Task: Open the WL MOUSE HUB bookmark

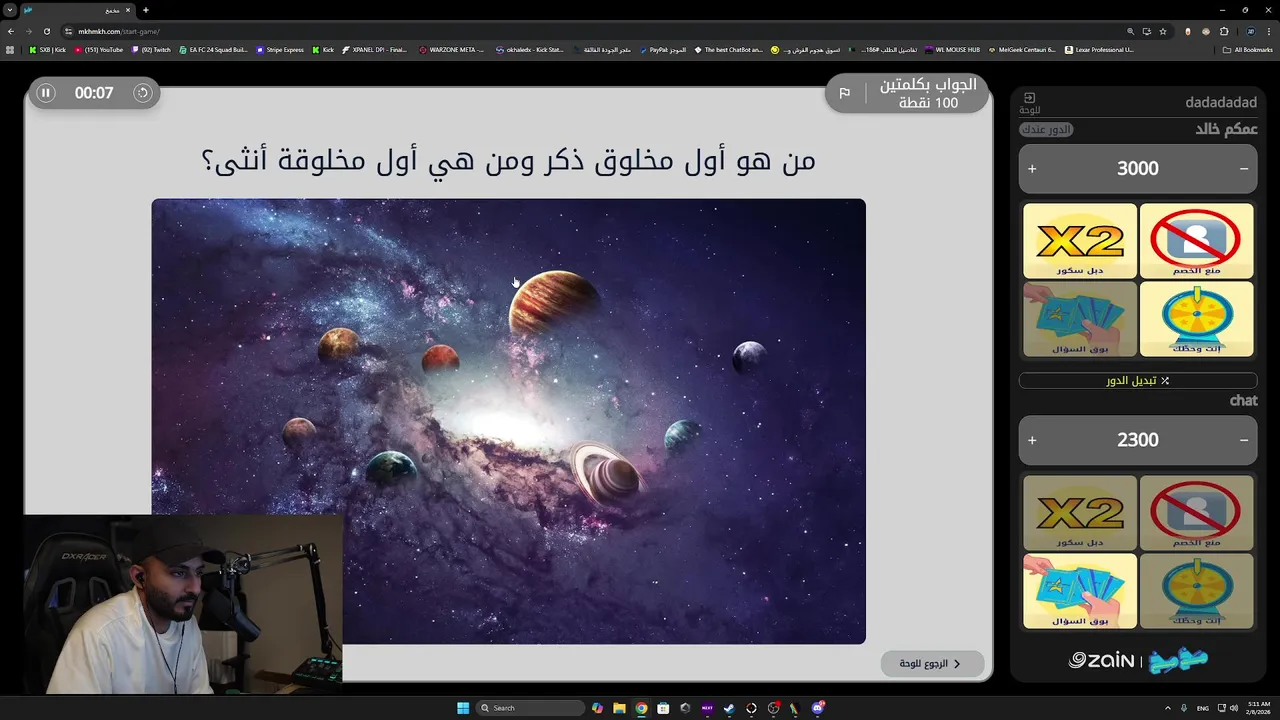Action: 952,49
